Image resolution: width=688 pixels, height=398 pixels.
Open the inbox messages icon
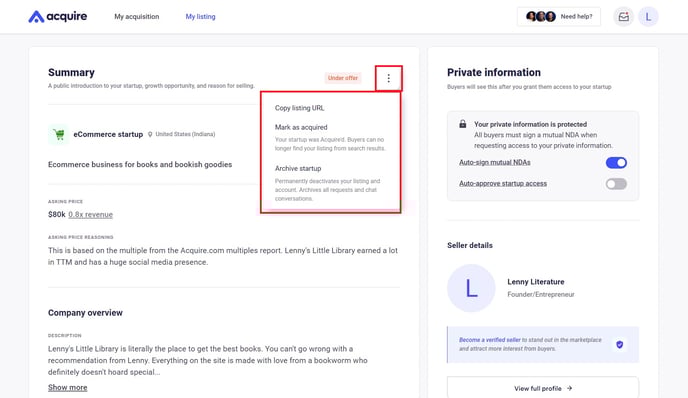coord(624,17)
